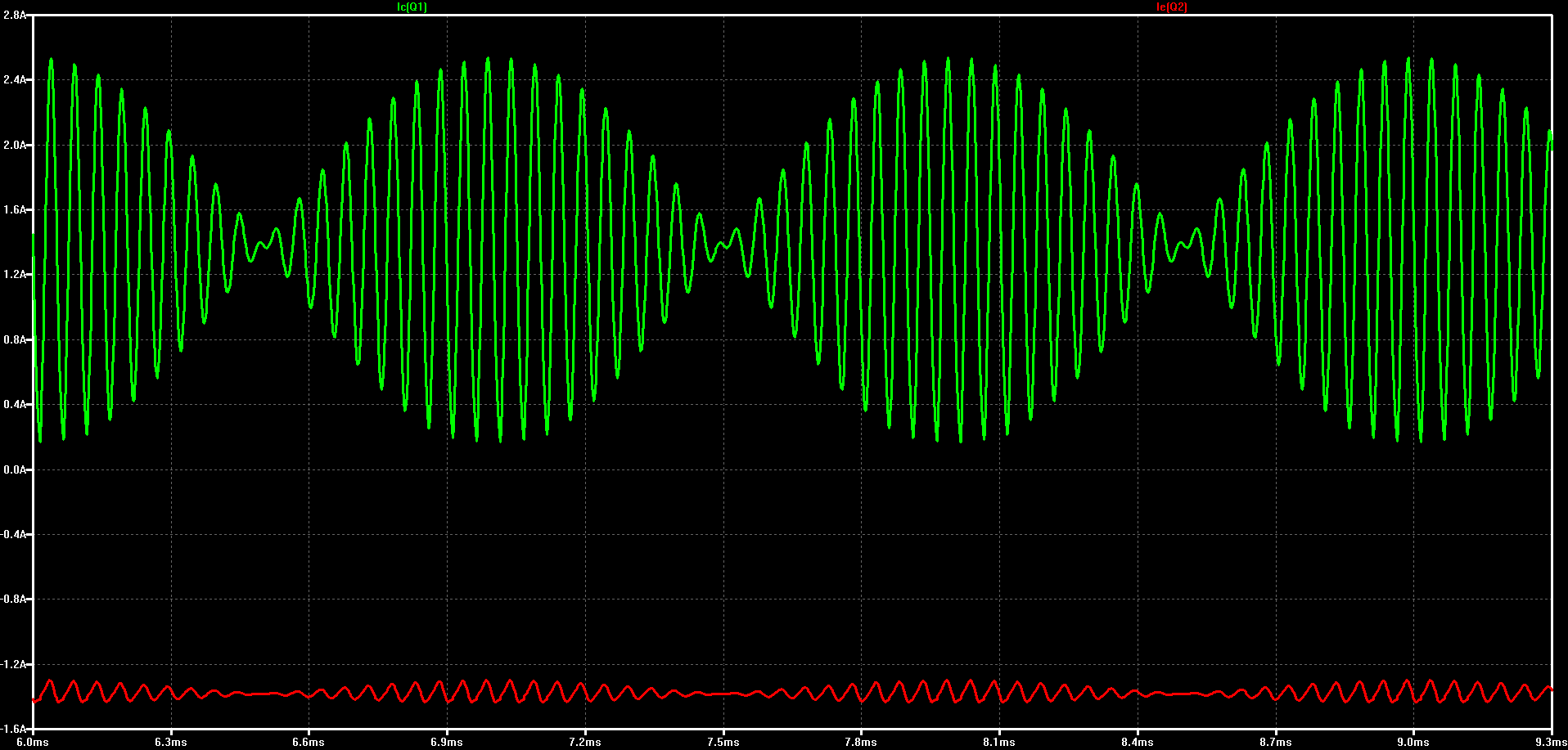Click the 6.0ms time axis label

33,742
